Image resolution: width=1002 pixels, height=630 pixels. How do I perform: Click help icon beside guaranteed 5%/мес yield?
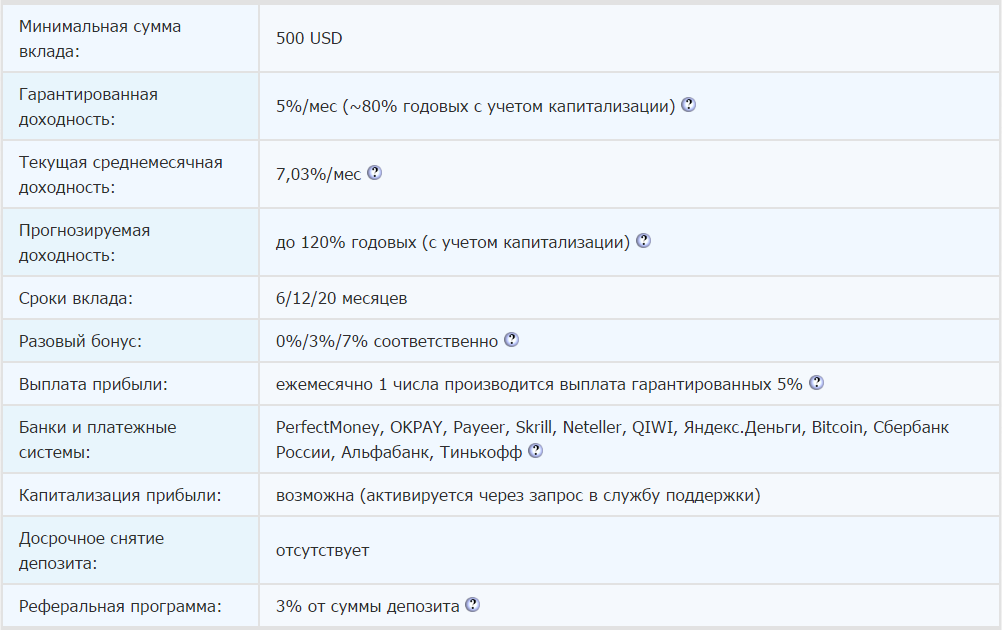tap(688, 105)
